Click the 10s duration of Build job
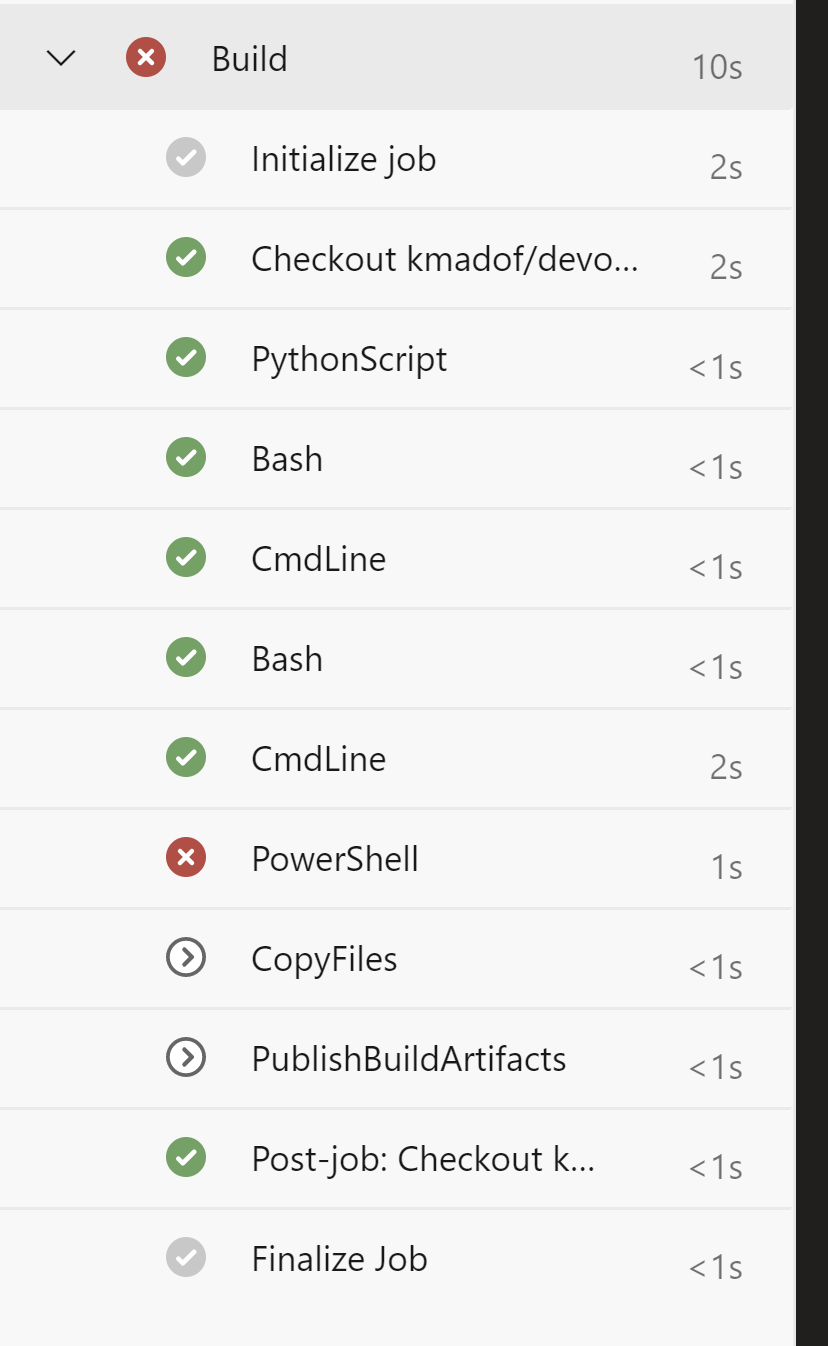 716,67
